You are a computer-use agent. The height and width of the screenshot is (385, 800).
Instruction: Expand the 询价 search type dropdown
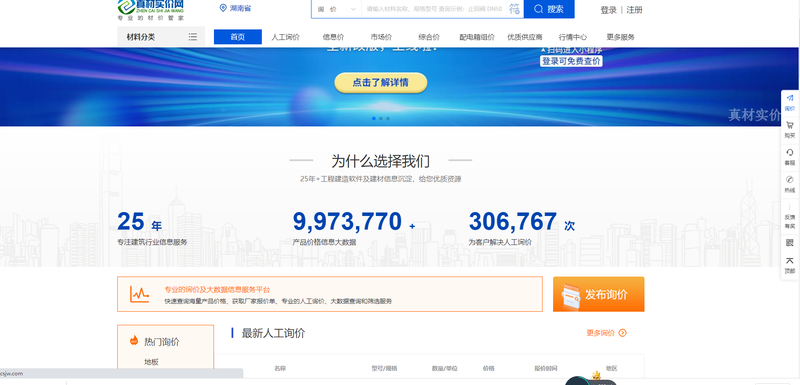pyautogui.click(x=336, y=9)
